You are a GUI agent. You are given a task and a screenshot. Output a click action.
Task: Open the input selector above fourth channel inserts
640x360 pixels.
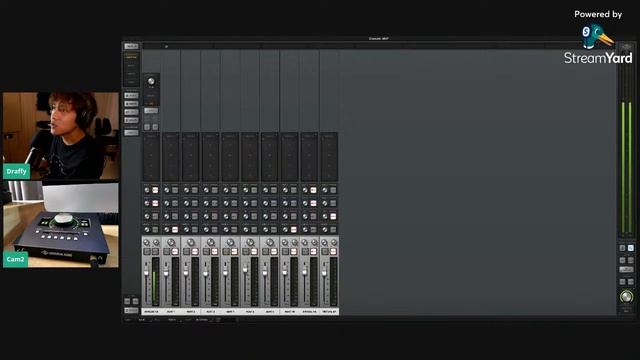point(211,136)
